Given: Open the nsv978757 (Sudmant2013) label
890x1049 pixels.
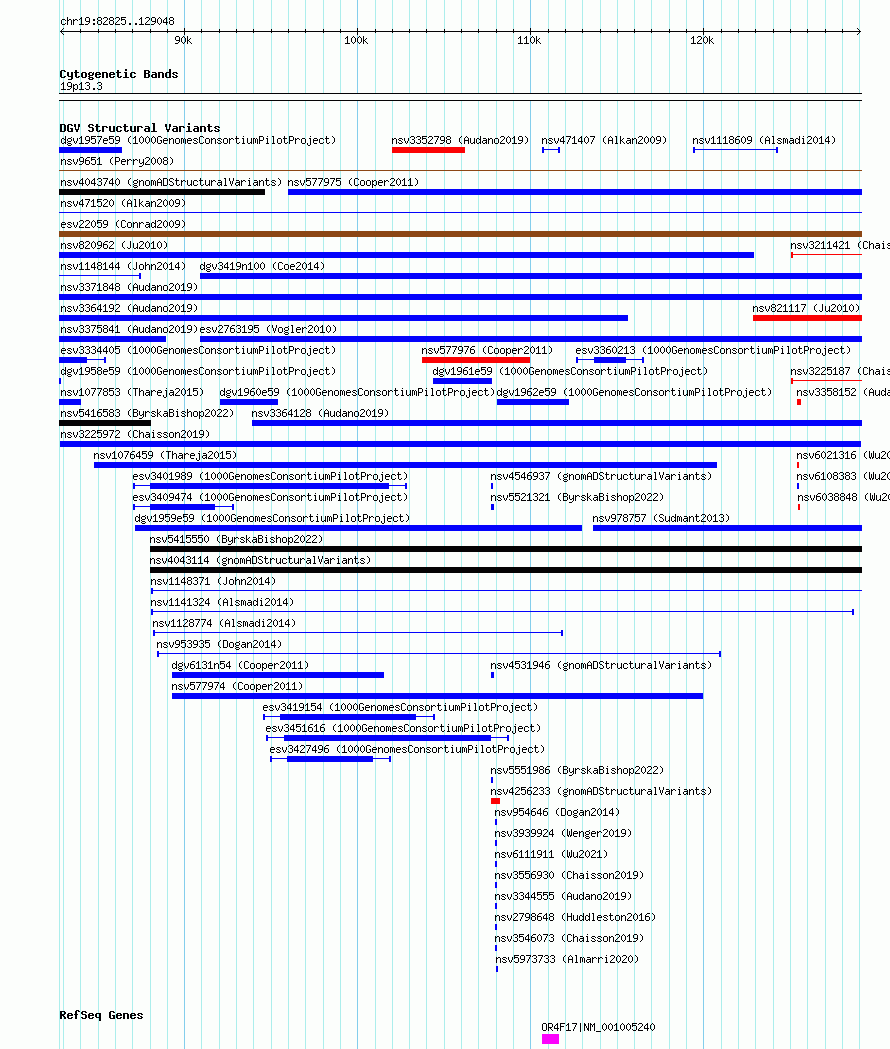Looking at the screenshot, I should [661, 518].
